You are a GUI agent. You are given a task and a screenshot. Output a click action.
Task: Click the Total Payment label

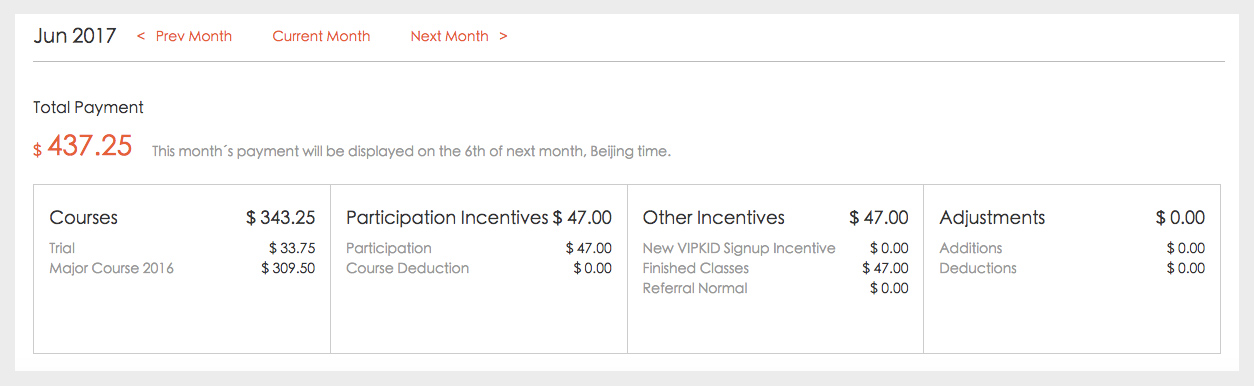pos(88,107)
